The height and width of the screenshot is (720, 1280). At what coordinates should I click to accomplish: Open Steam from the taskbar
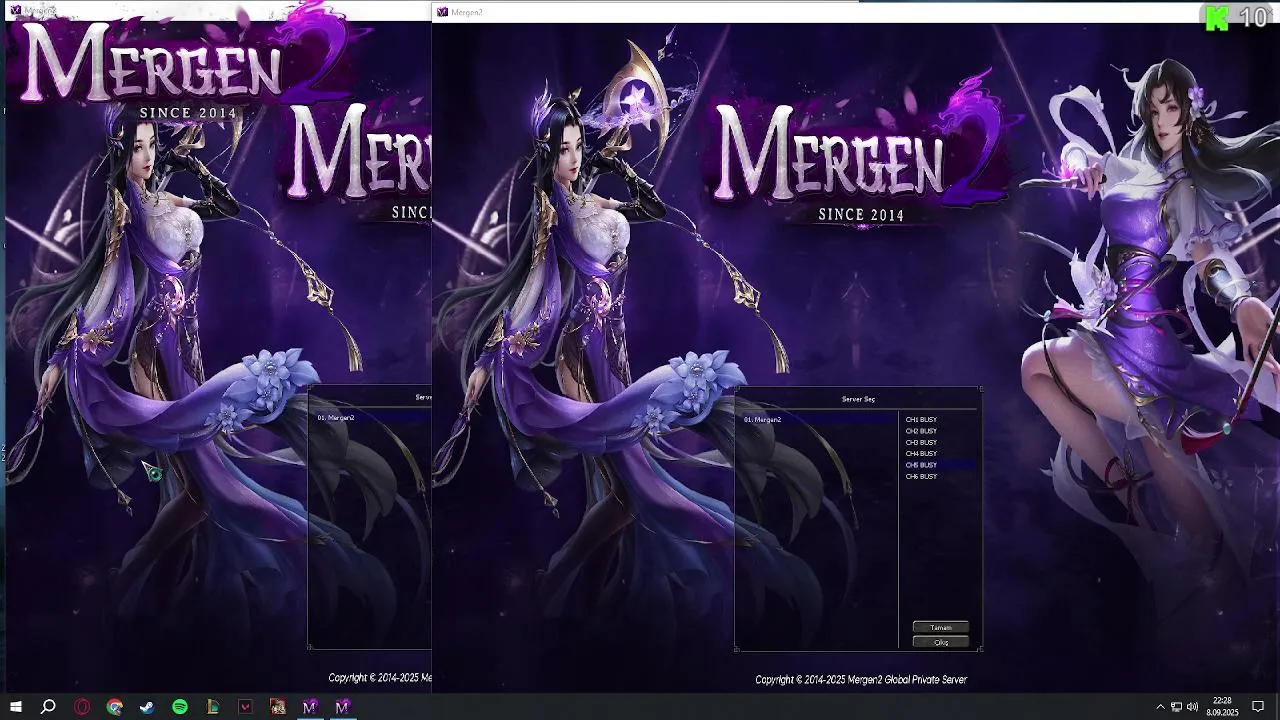tap(147, 707)
